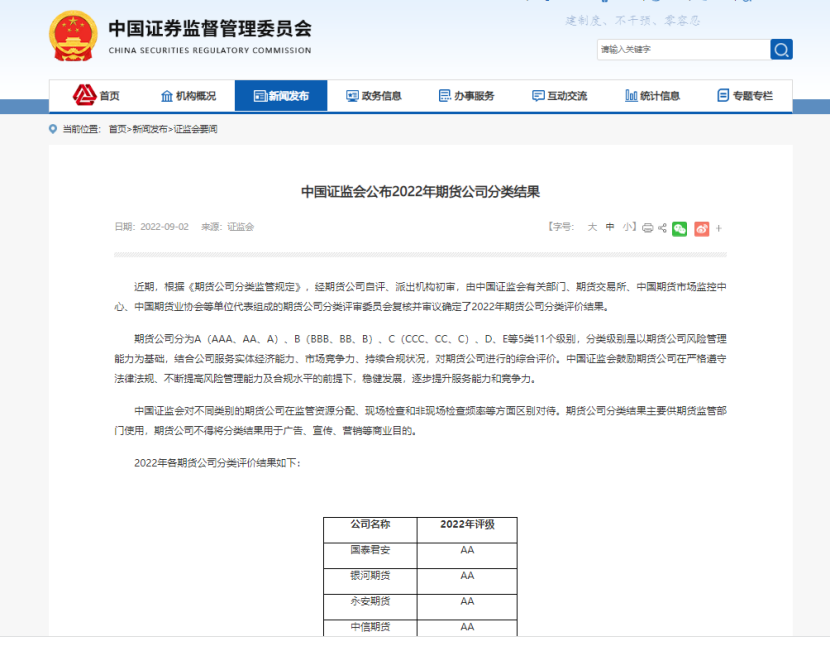This screenshot has height=646, width=830.
Task: Select the 新闻发布 navigation tab
Action: click(x=281, y=96)
